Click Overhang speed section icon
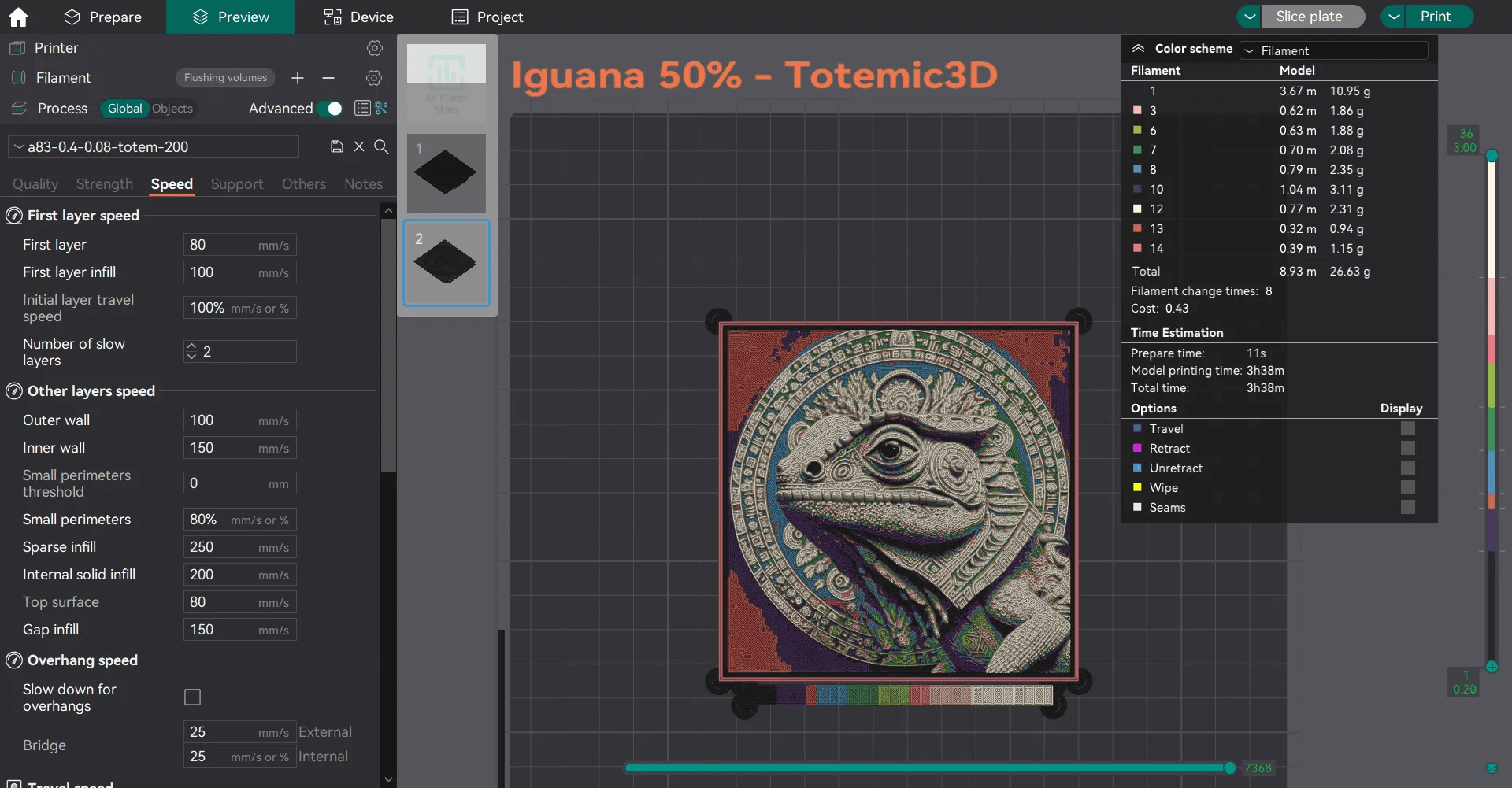 point(14,660)
